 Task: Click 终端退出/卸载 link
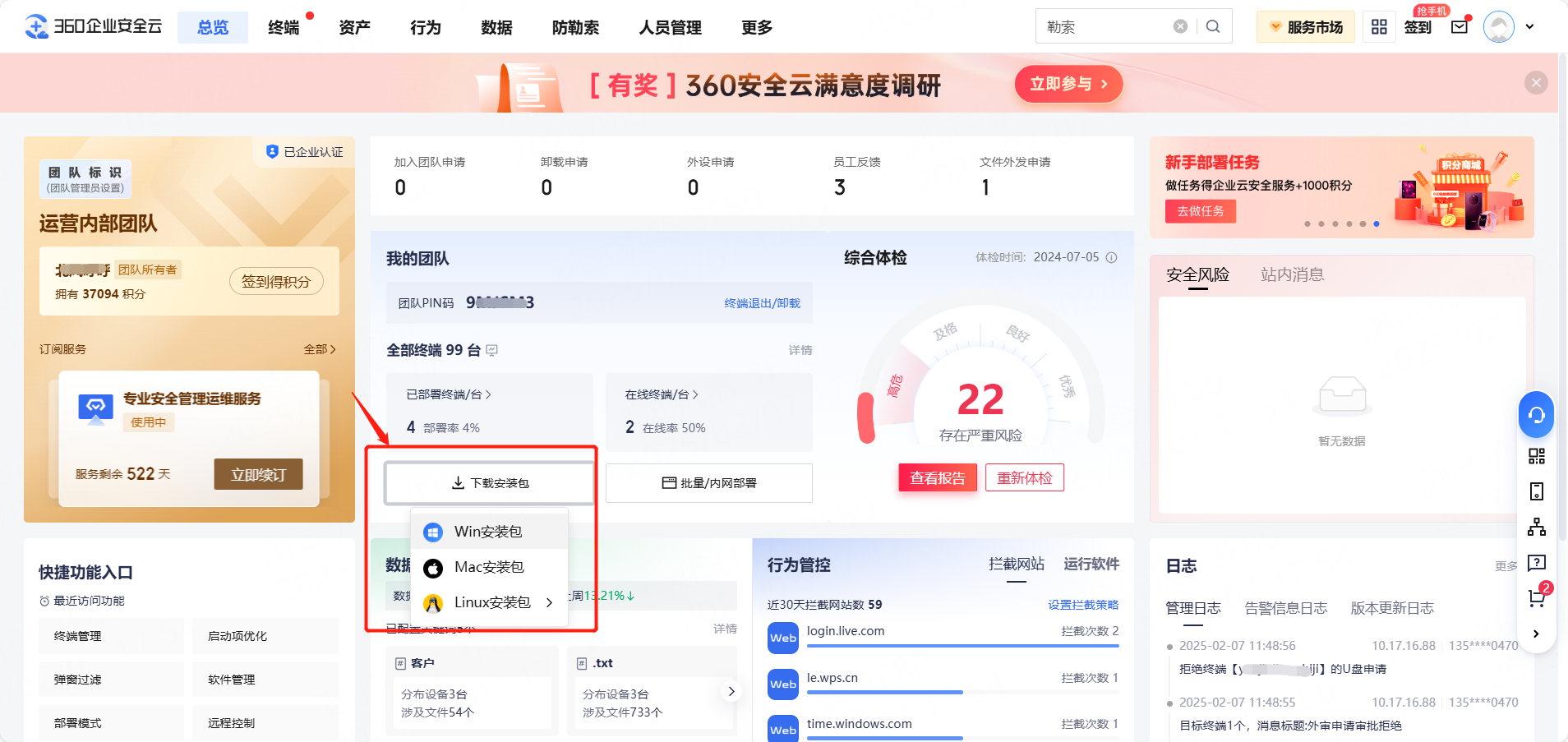(x=762, y=303)
